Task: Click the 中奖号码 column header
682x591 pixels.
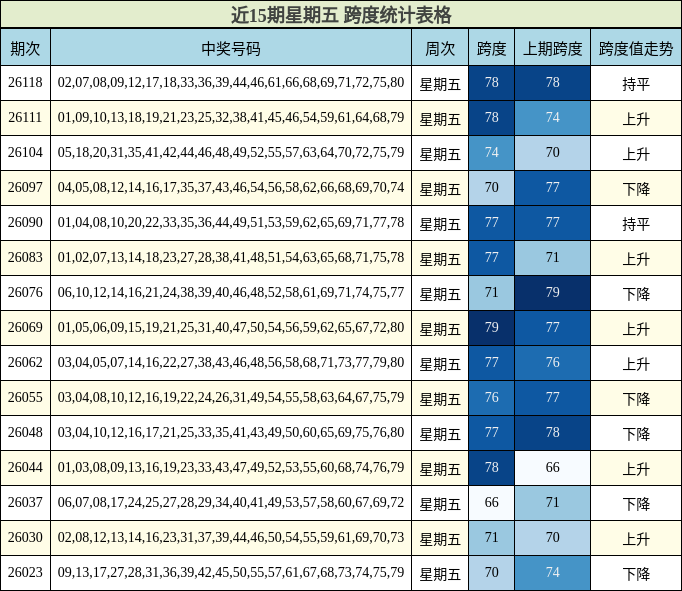Action: pyautogui.click(x=231, y=48)
